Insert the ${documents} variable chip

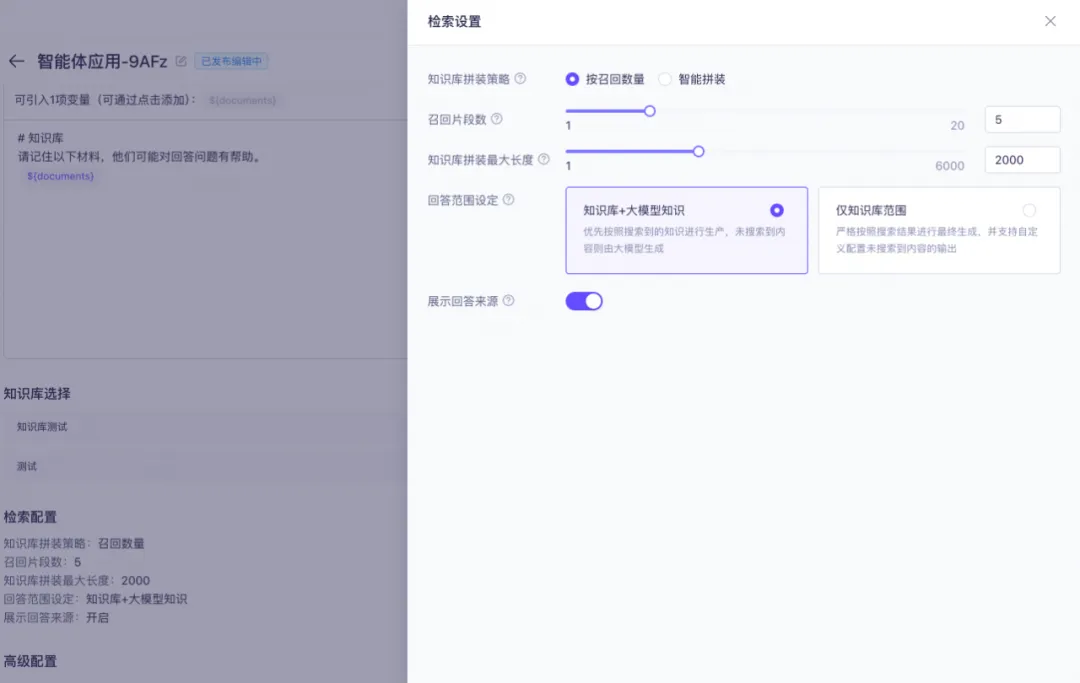242,101
